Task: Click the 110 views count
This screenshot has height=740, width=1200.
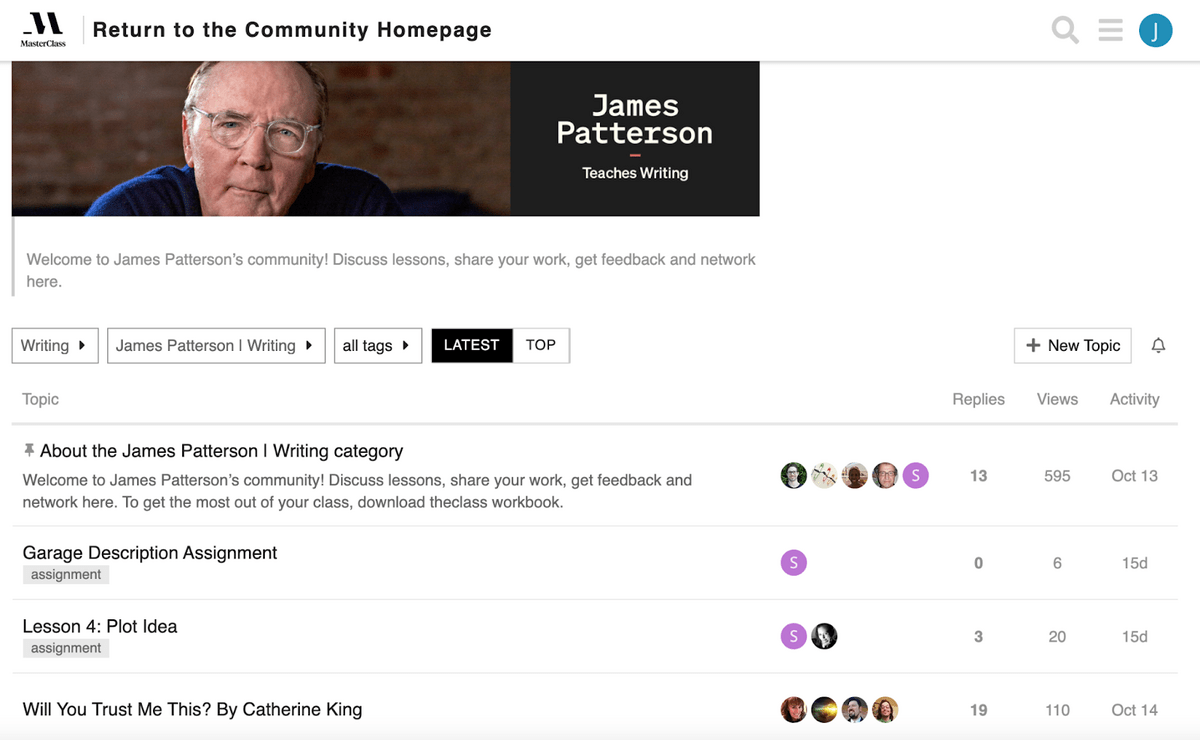Action: (x=1057, y=710)
